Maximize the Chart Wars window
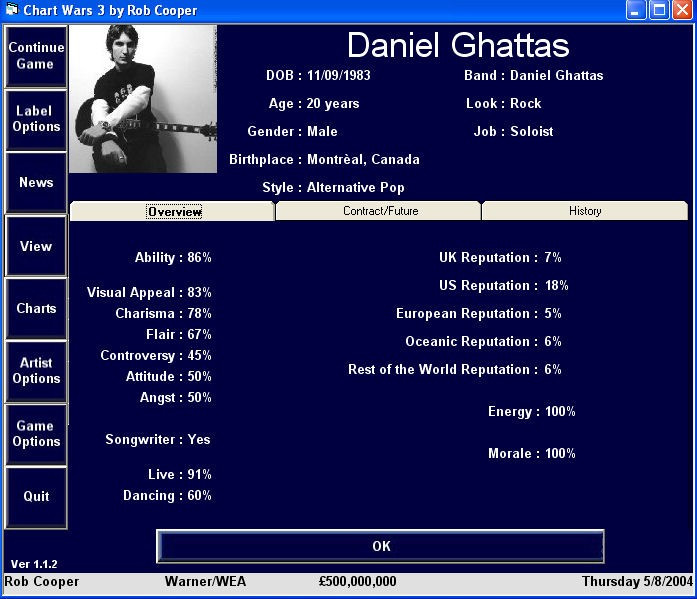This screenshot has height=599, width=697. tap(659, 10)
